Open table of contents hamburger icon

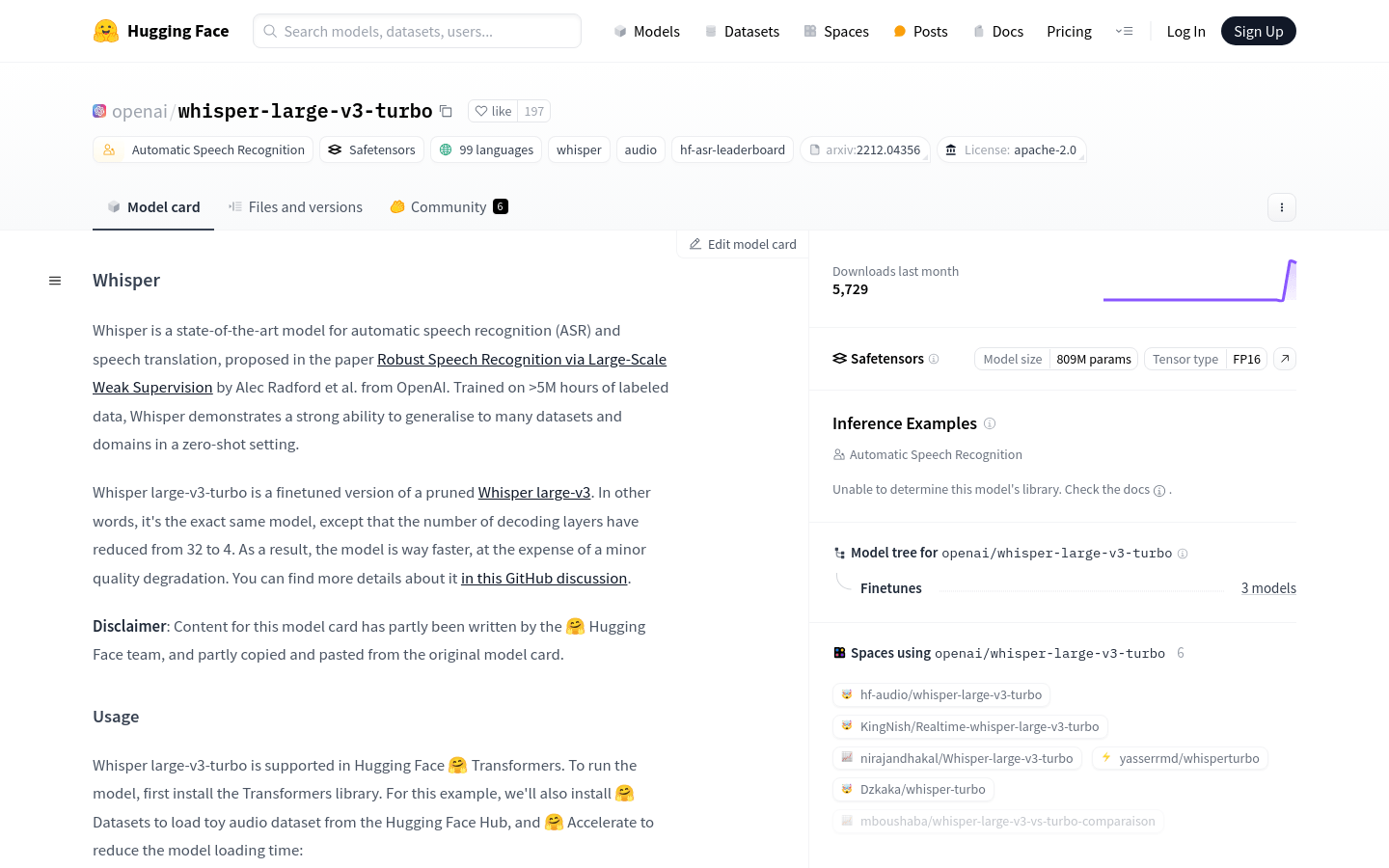coord(55,281)
